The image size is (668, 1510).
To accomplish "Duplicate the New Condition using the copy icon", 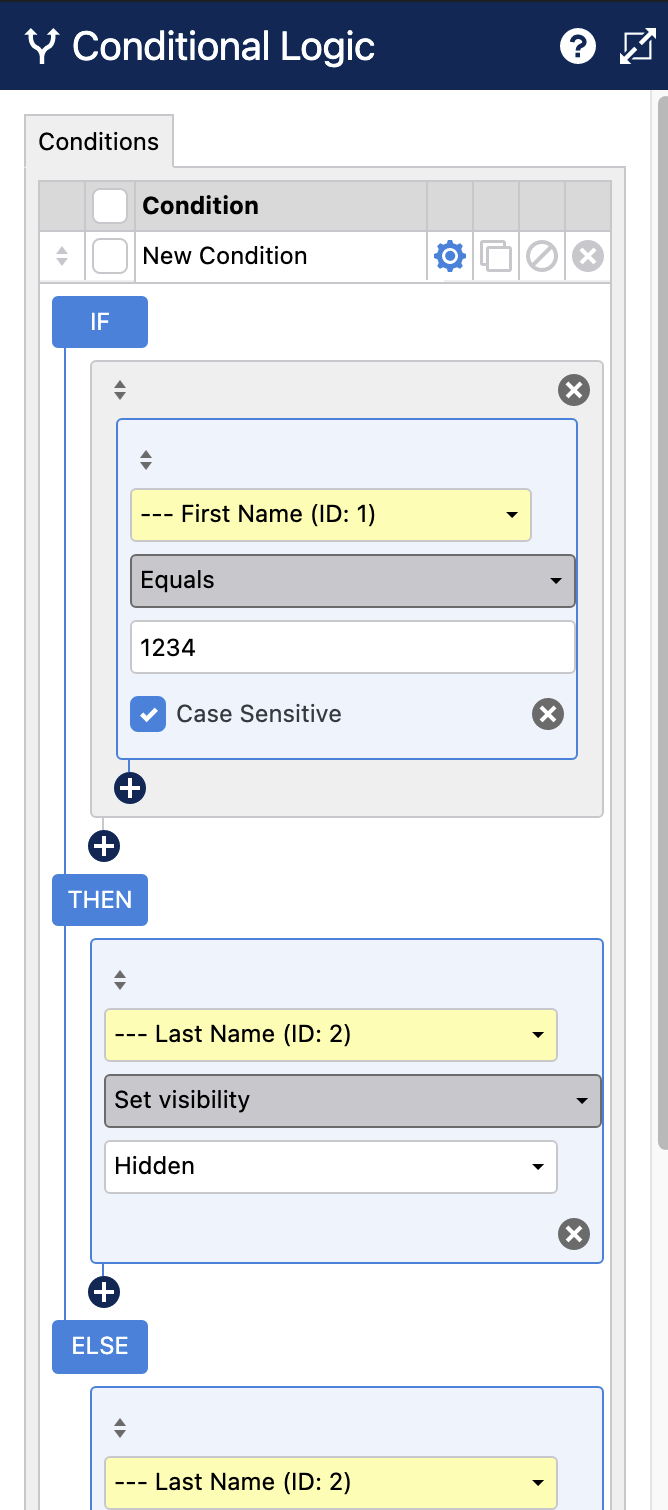I will click(x=495, y=256).
